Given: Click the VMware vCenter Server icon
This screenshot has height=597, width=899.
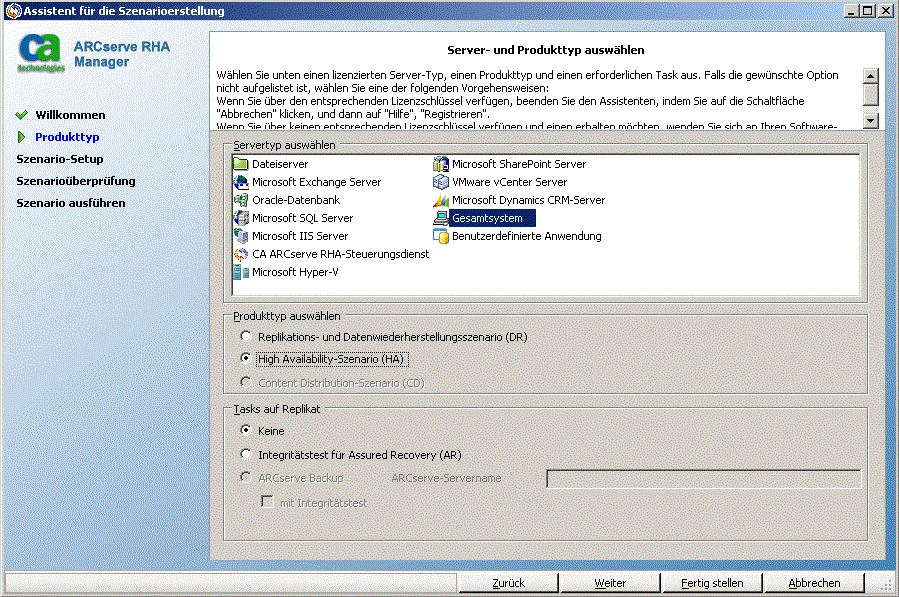Looking at the screenshot, I should click(441, 182).
